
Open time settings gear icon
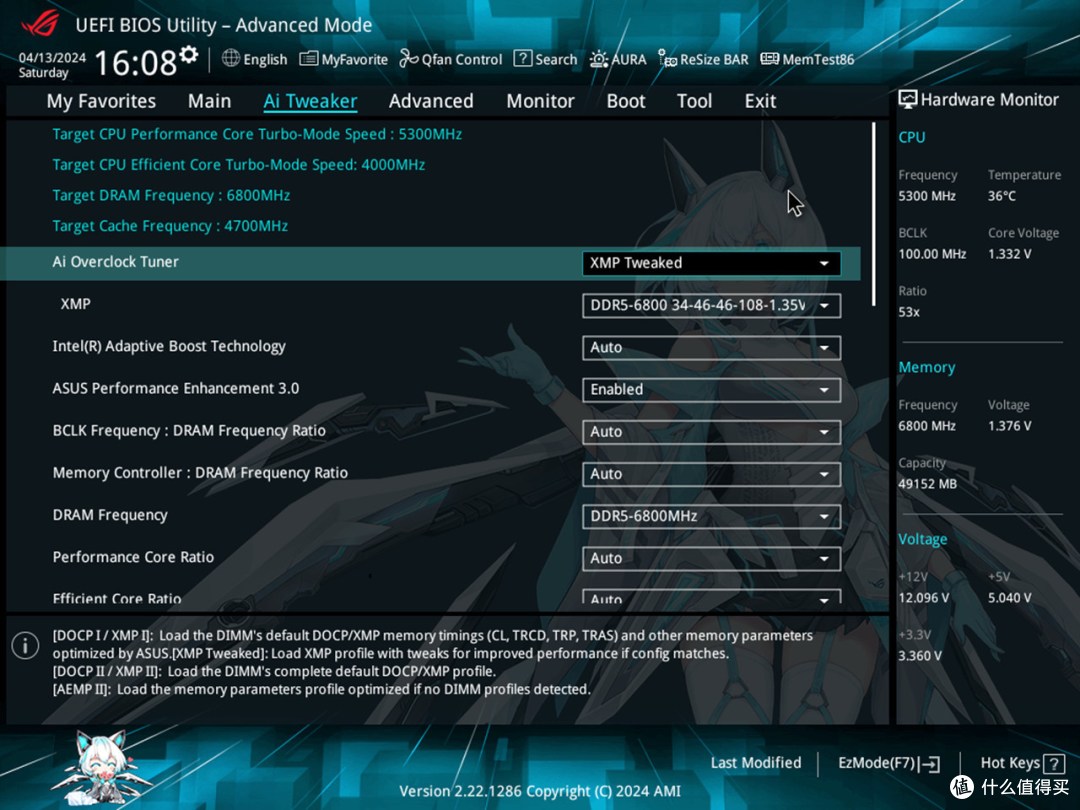[189, 54]
